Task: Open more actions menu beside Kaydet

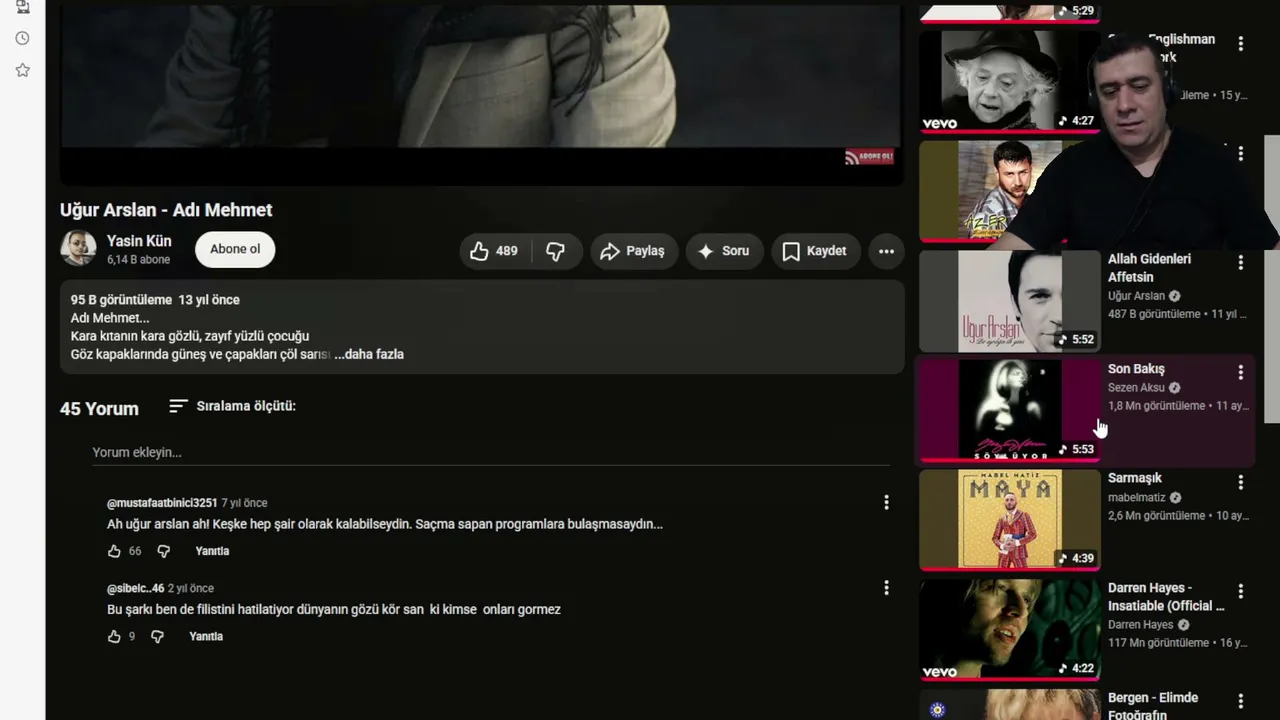Action: point(886,251)
